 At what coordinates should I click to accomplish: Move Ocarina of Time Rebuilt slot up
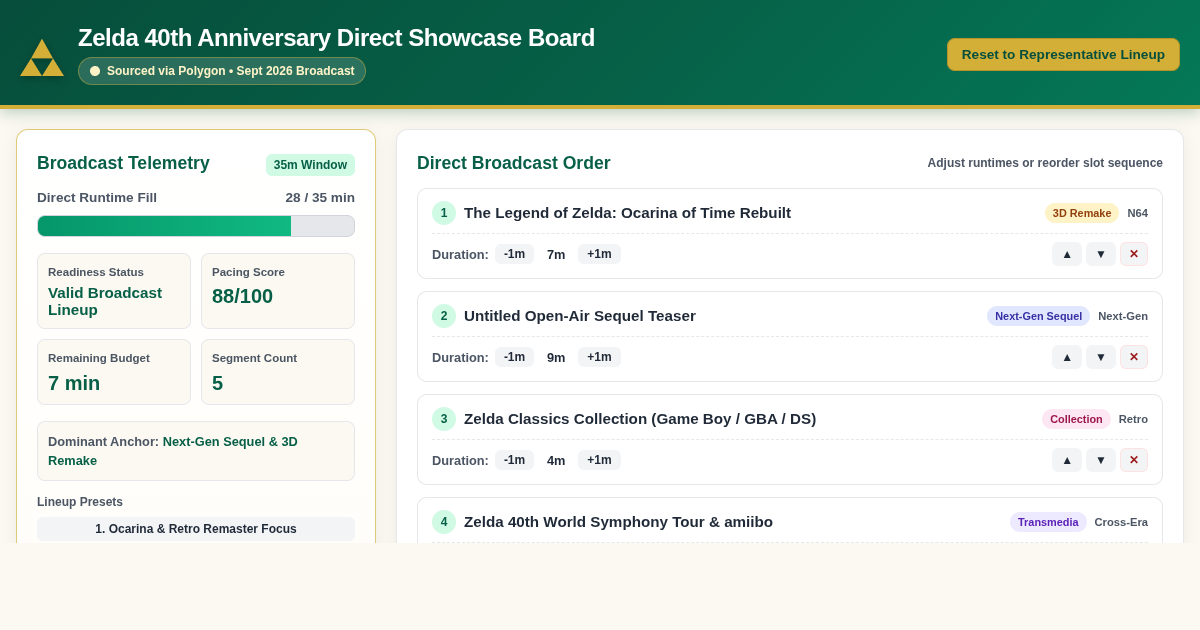pos(1067,254)
